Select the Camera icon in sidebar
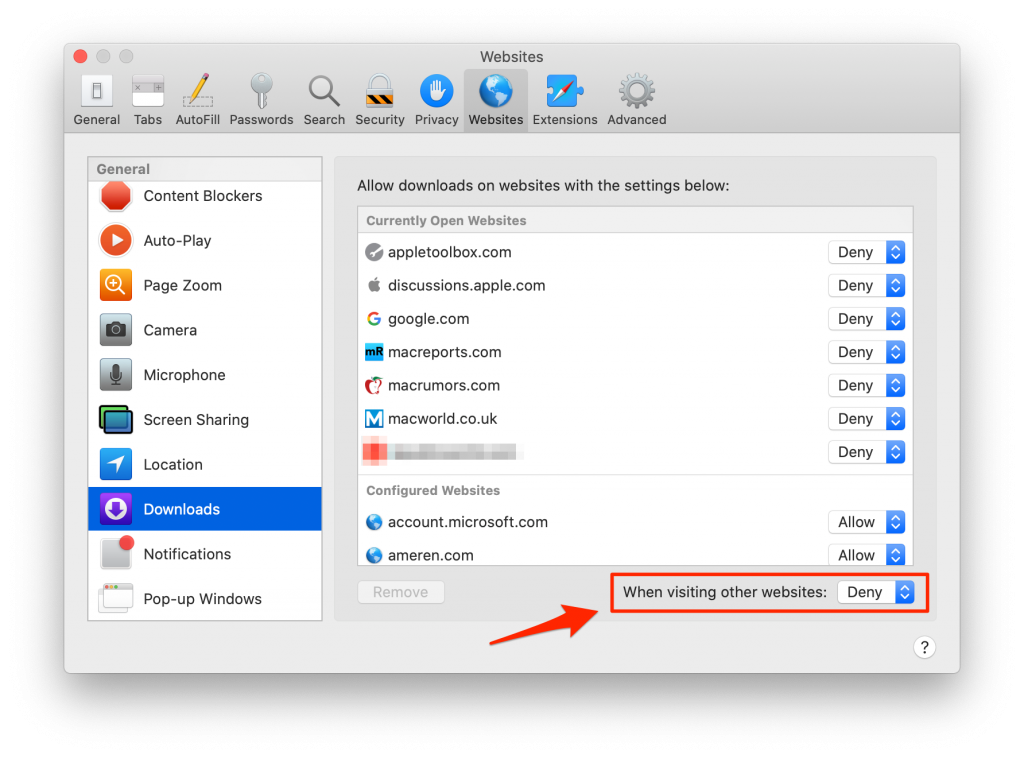 (116, 330)
